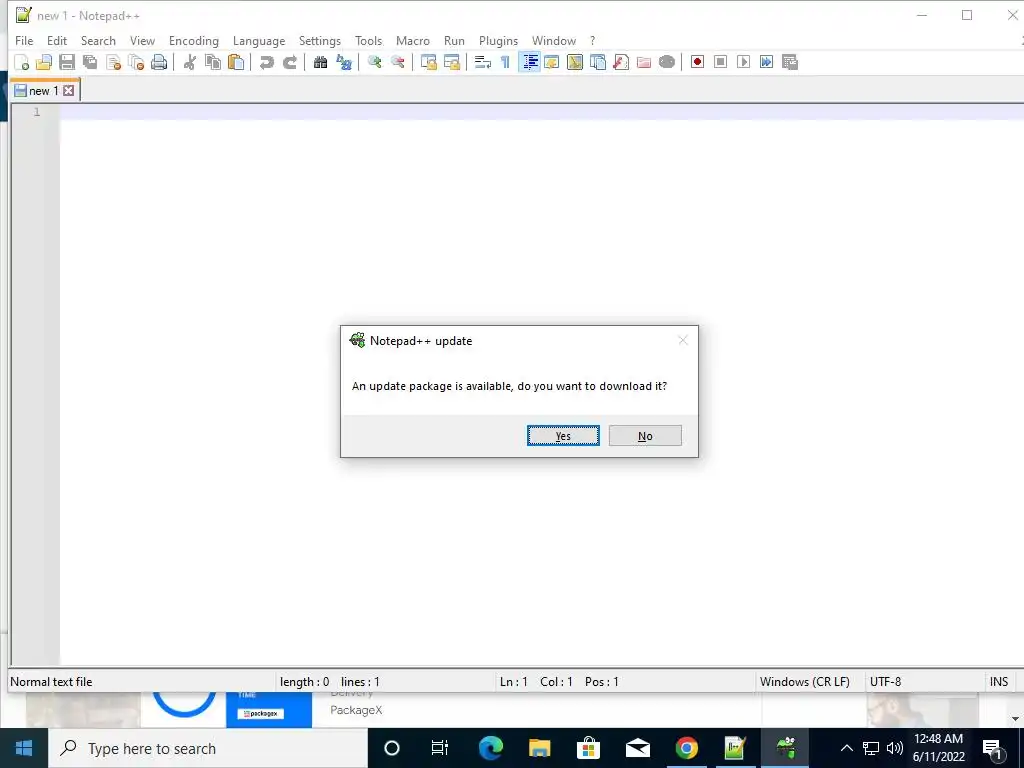The image size is (1024, 768).
Task: Click the Zoom Out magnifier icon
Action: 397,62
